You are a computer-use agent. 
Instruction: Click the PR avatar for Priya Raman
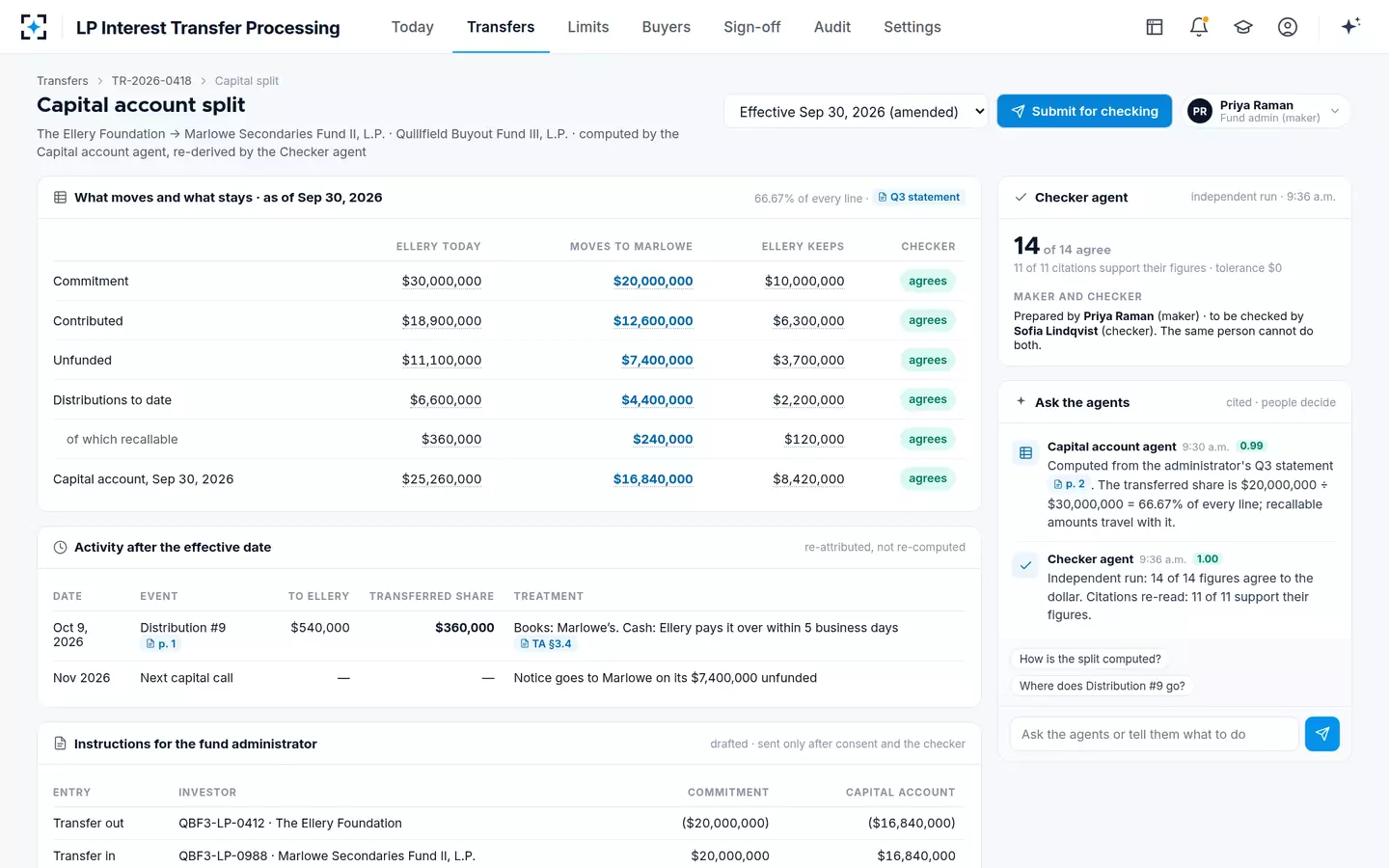[1200, 111]
